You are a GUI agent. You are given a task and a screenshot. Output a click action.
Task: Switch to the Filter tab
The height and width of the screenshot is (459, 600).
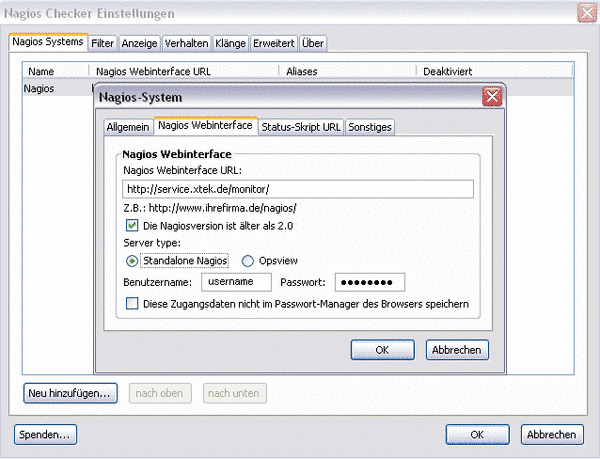[102, 44]
